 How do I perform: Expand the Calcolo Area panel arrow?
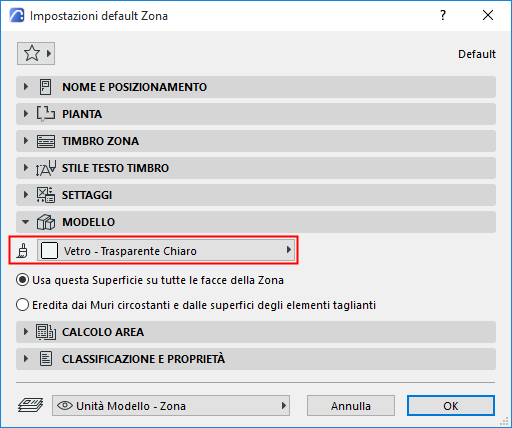[x=26, y=332]
